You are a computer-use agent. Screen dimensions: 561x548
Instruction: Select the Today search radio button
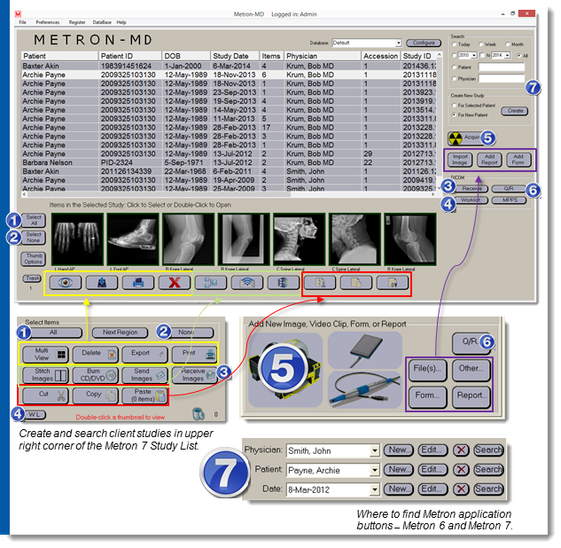coord(454,44)
